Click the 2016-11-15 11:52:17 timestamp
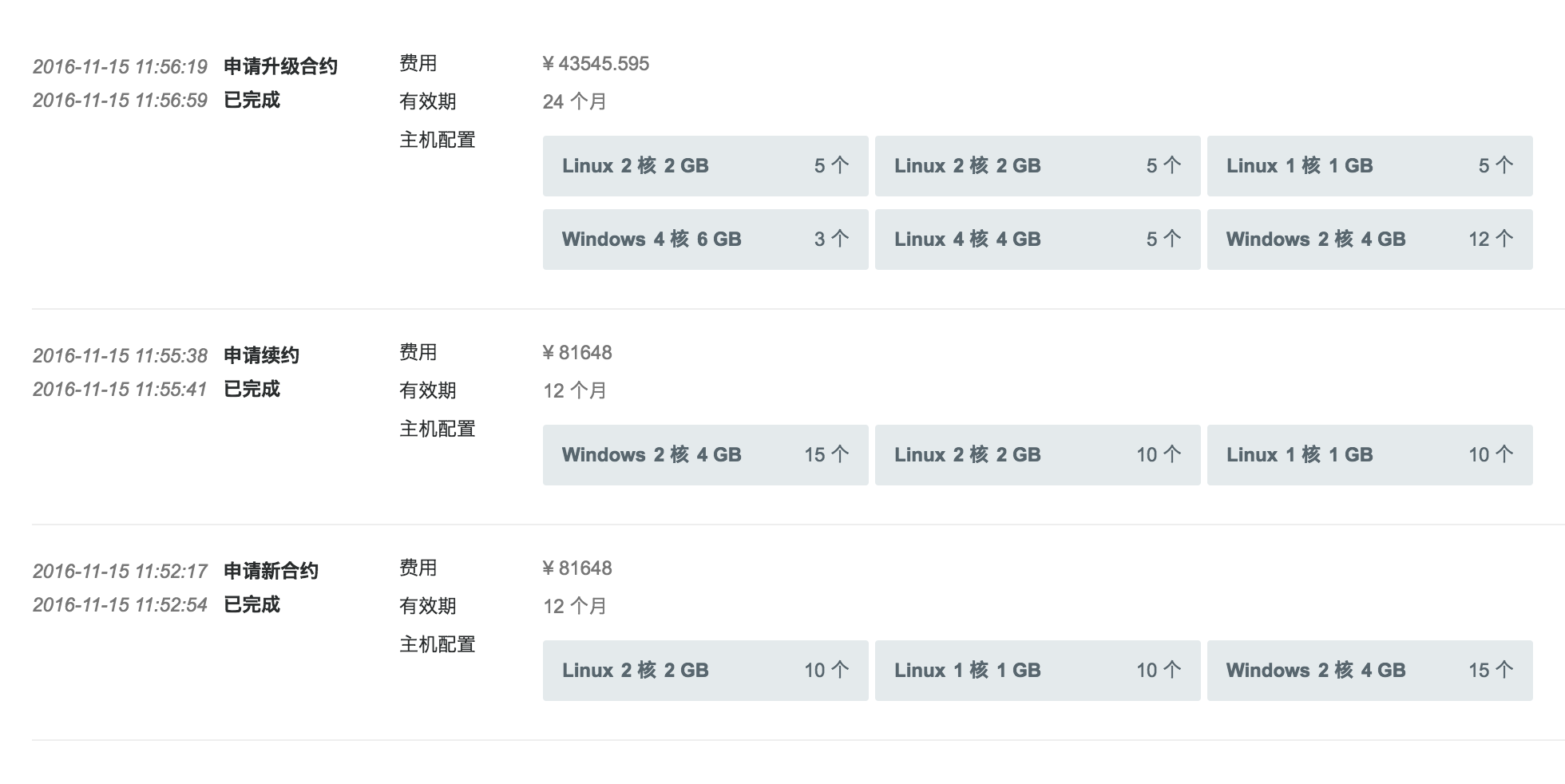1565x784 pixels. click(x=120, y=571)
